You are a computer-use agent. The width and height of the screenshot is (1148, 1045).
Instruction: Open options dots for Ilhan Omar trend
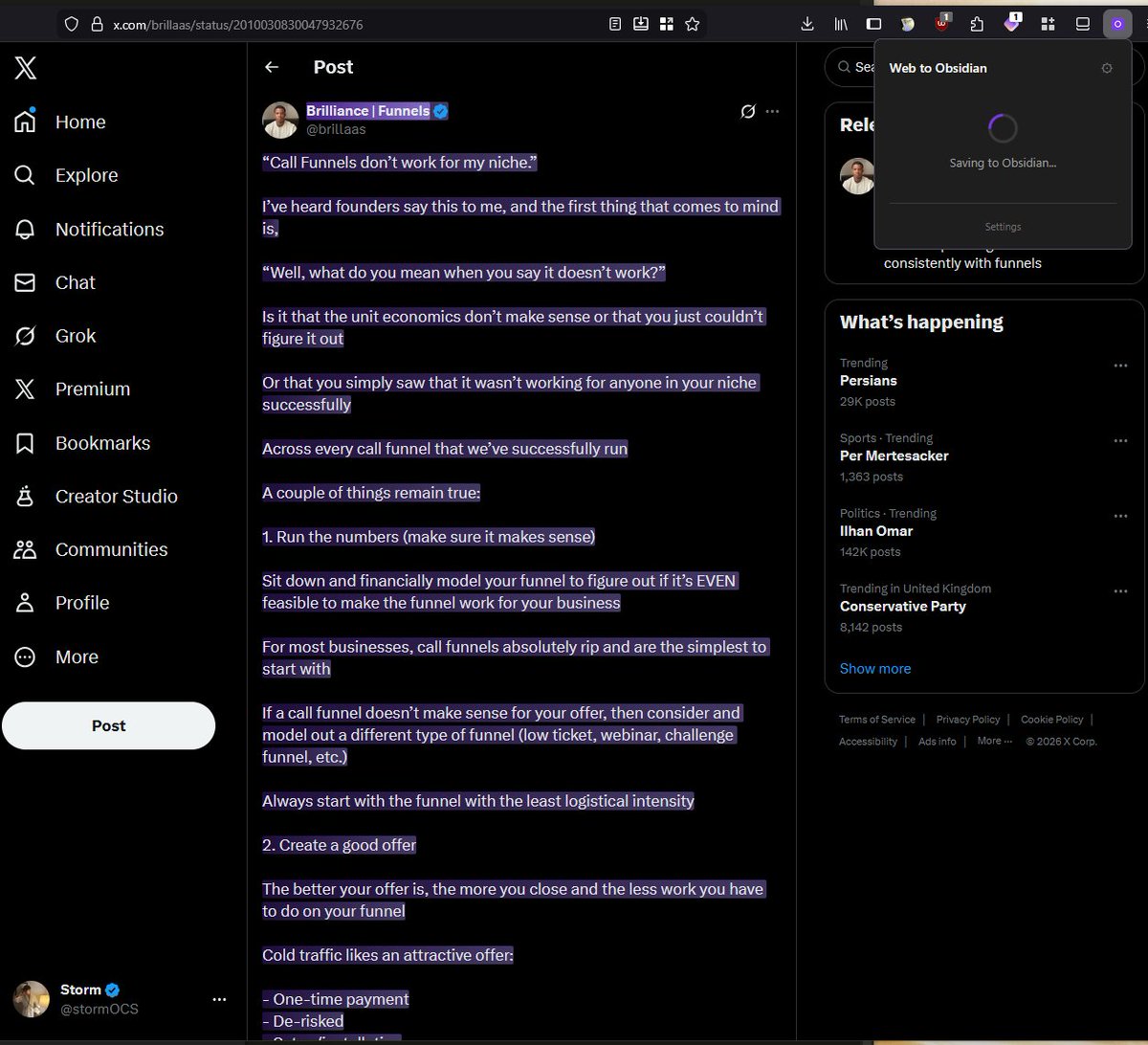1120,516
